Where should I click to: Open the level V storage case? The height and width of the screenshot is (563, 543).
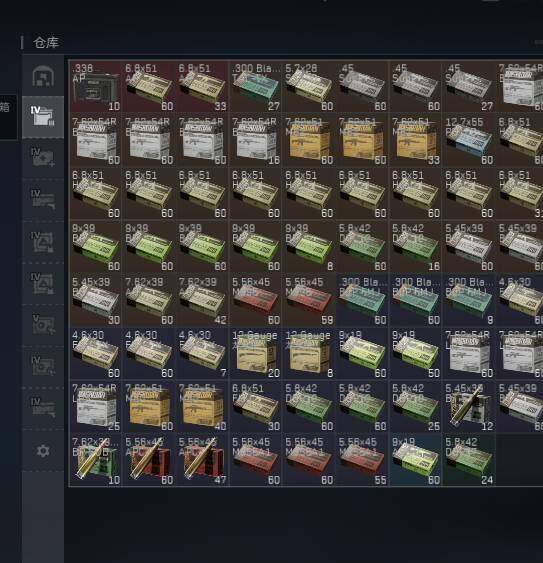(43, 325)
